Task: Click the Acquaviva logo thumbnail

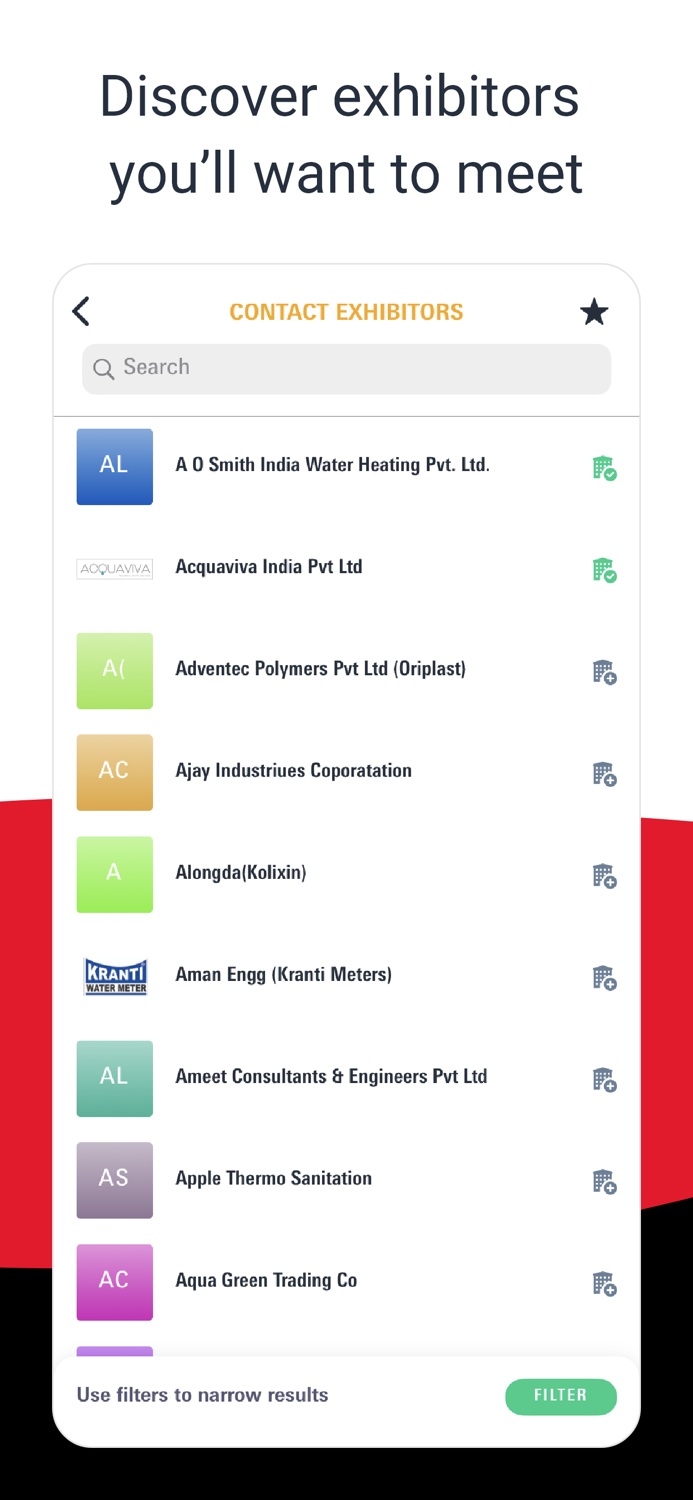Action: [115, 569]
